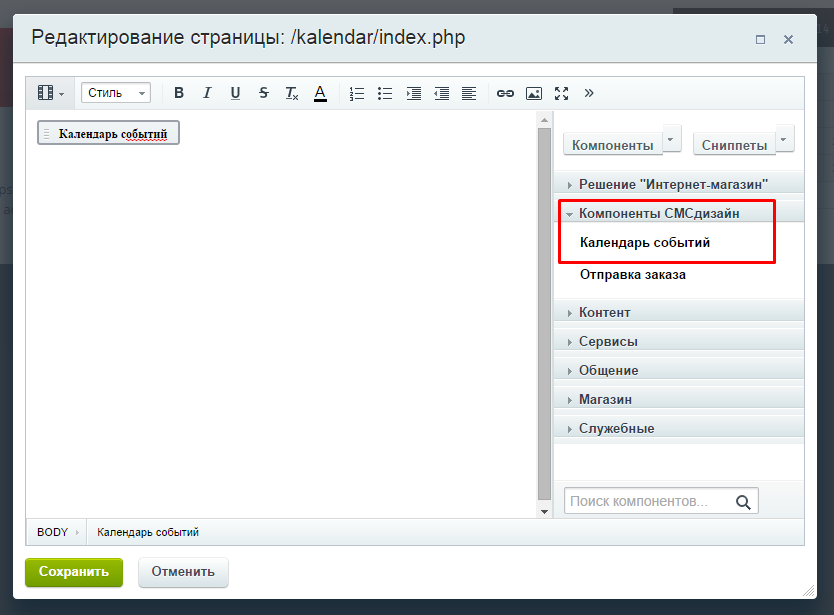Screen dimensions: 834x615
Task: Click the justify alignment icon
Action: coord(469,92)
